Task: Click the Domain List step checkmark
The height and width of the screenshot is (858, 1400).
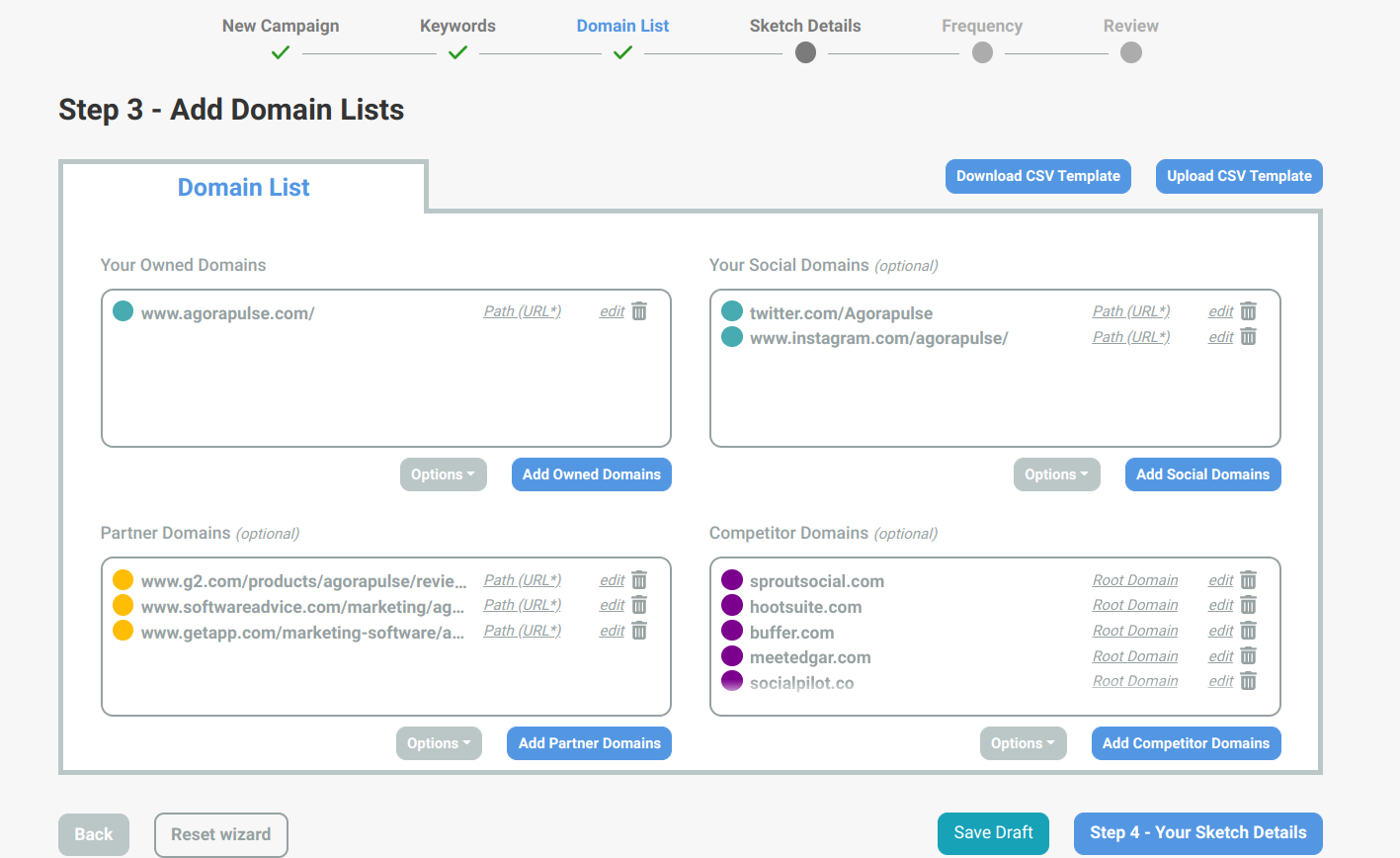Action: click(622, 52)
